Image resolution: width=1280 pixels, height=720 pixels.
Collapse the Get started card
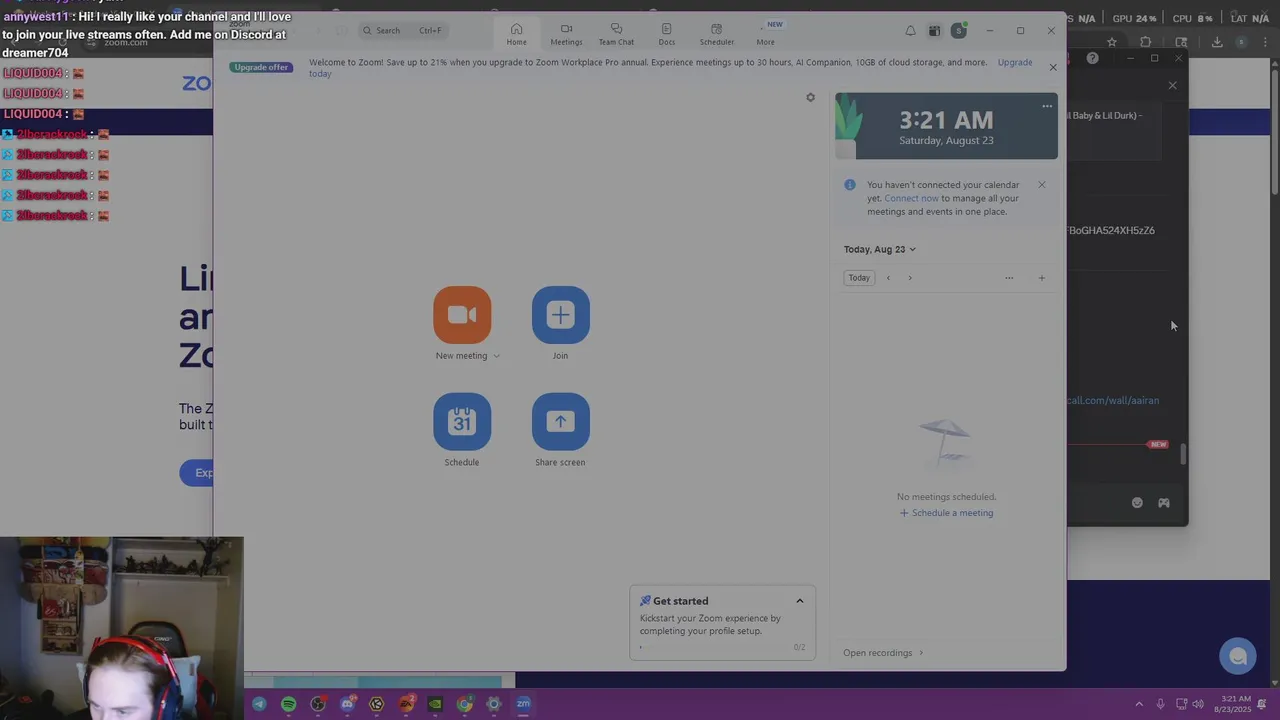800,601
